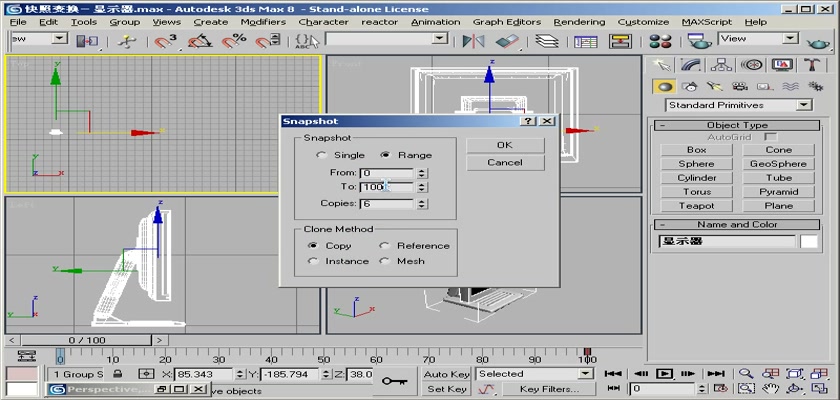Viewport: 840px width, 400px height.
Task: Toggle Absolute/Offset transform type-in mode
Action: [x=146, y=374]
